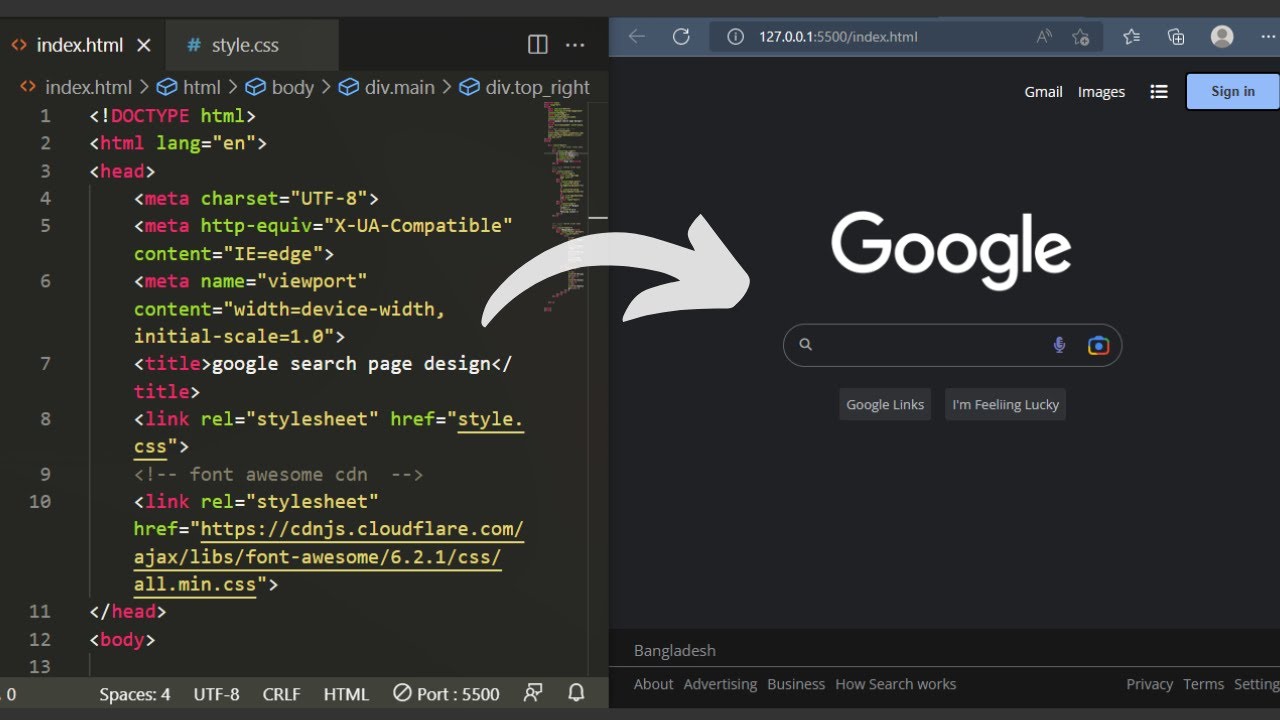Open the feedback icon in status bar
The image size is (1280, 720).
(533, 693)
